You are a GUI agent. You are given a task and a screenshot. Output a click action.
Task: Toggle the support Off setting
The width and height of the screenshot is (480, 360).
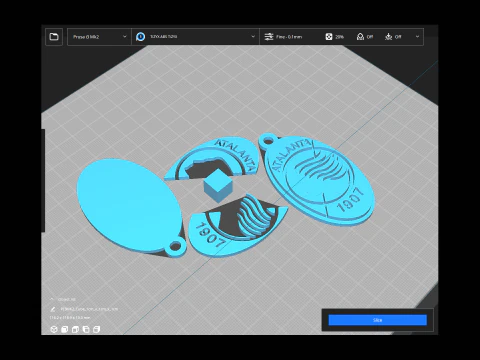[365, 37]
